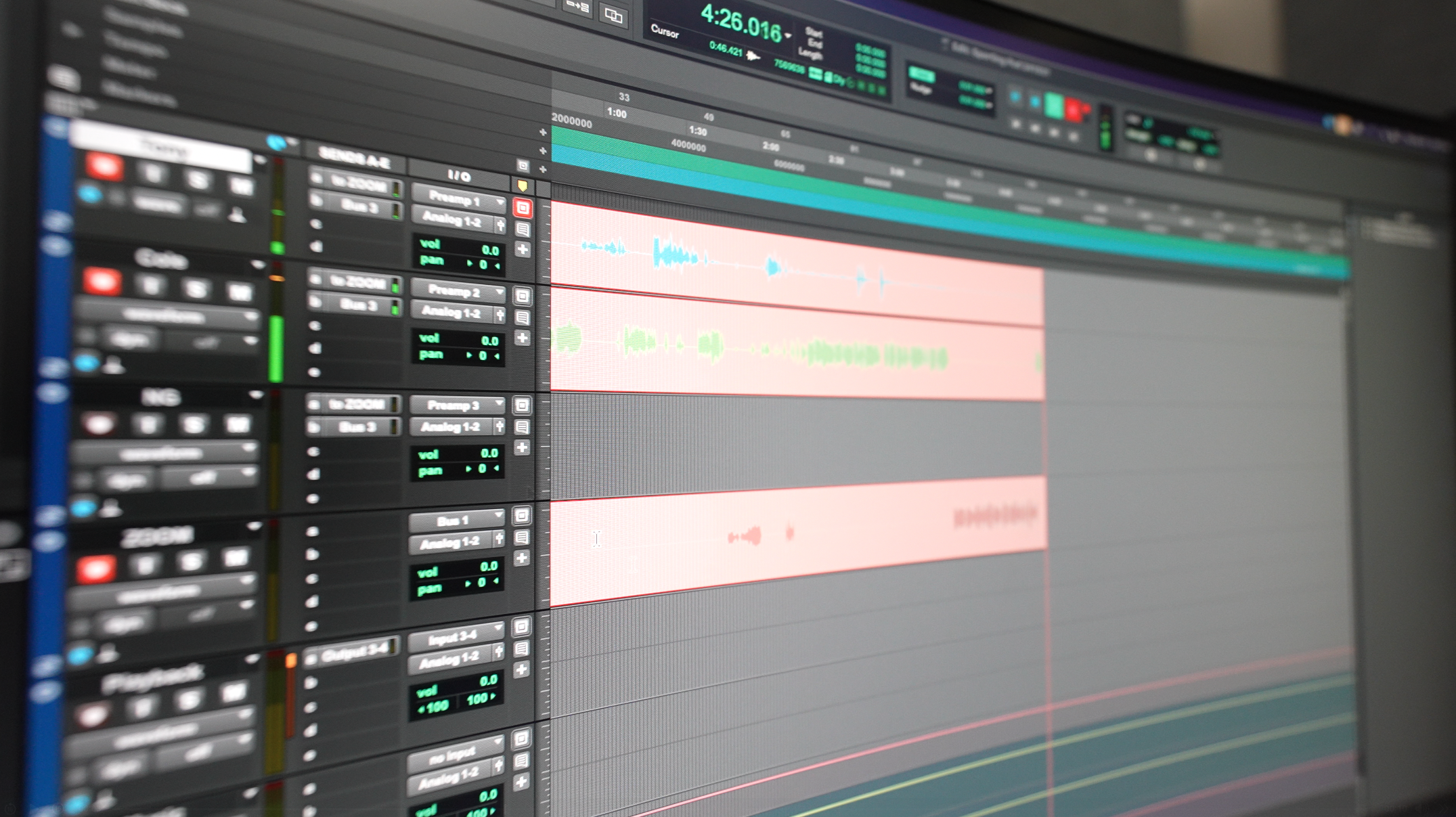Click the plus icon in the Preamp 3 track
1456x817 pixels.
(522, 447)
